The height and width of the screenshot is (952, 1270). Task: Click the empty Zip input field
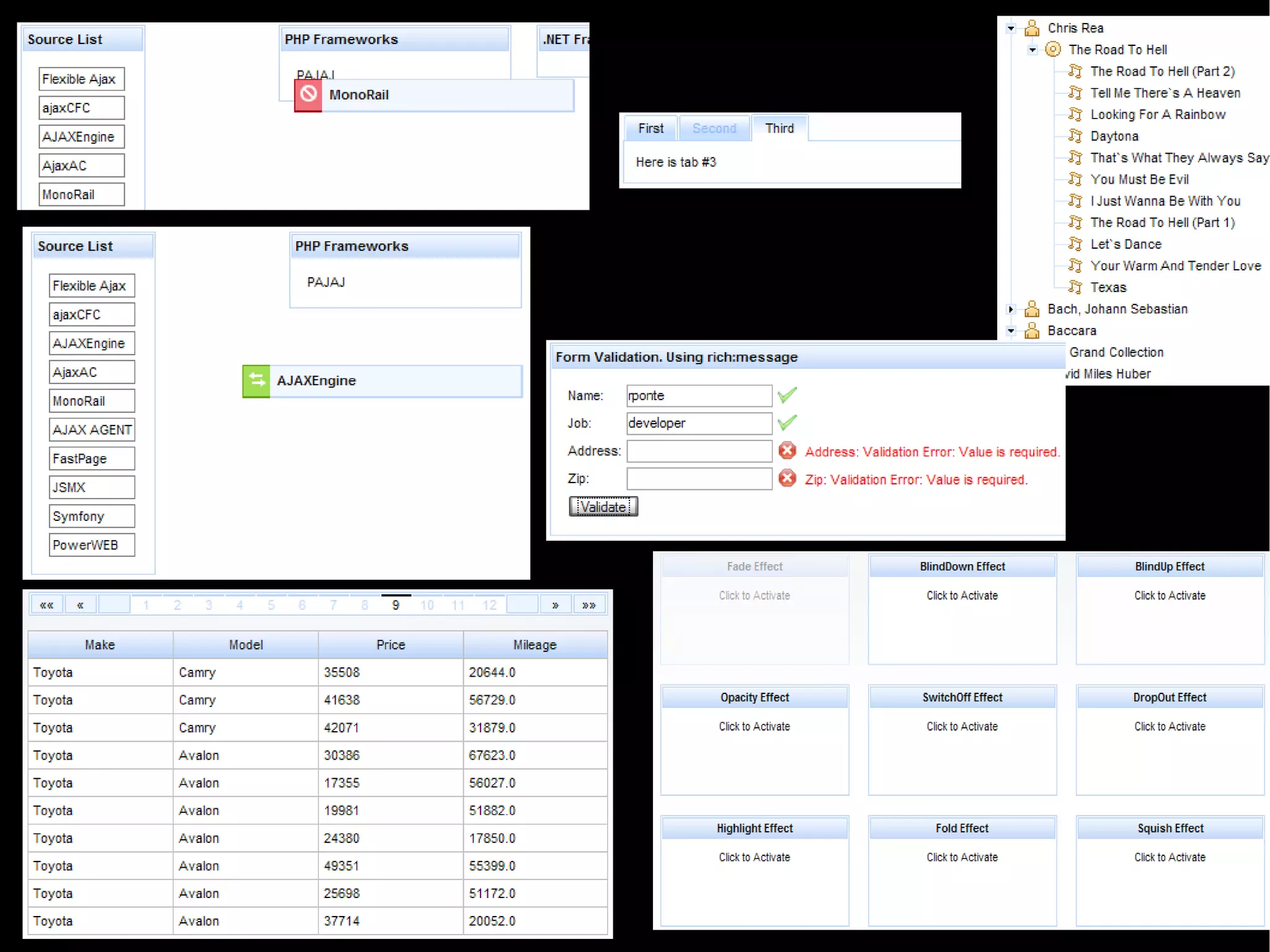699,479
